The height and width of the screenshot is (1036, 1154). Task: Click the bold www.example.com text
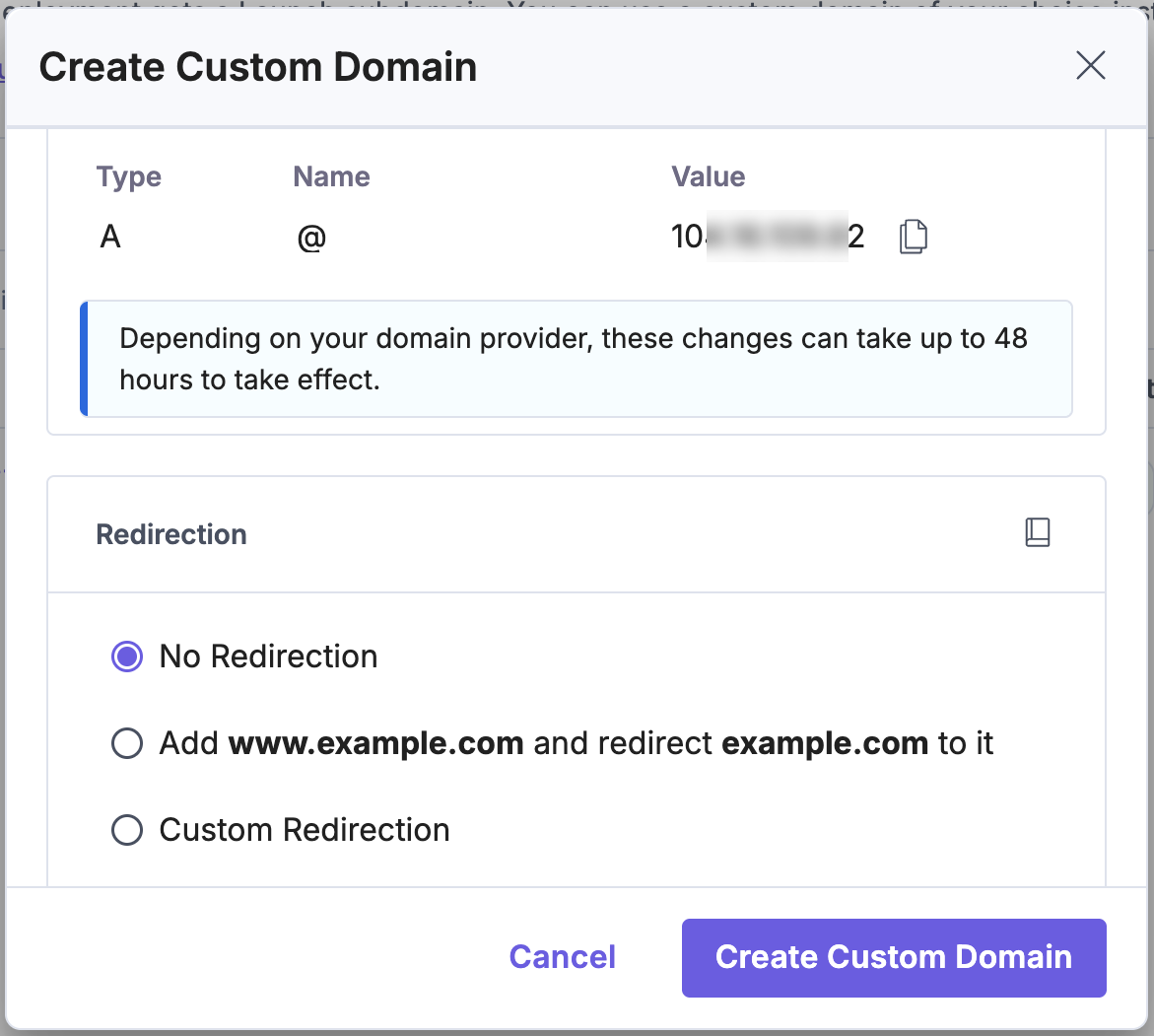pyautogui.click(x=374, y=743)
